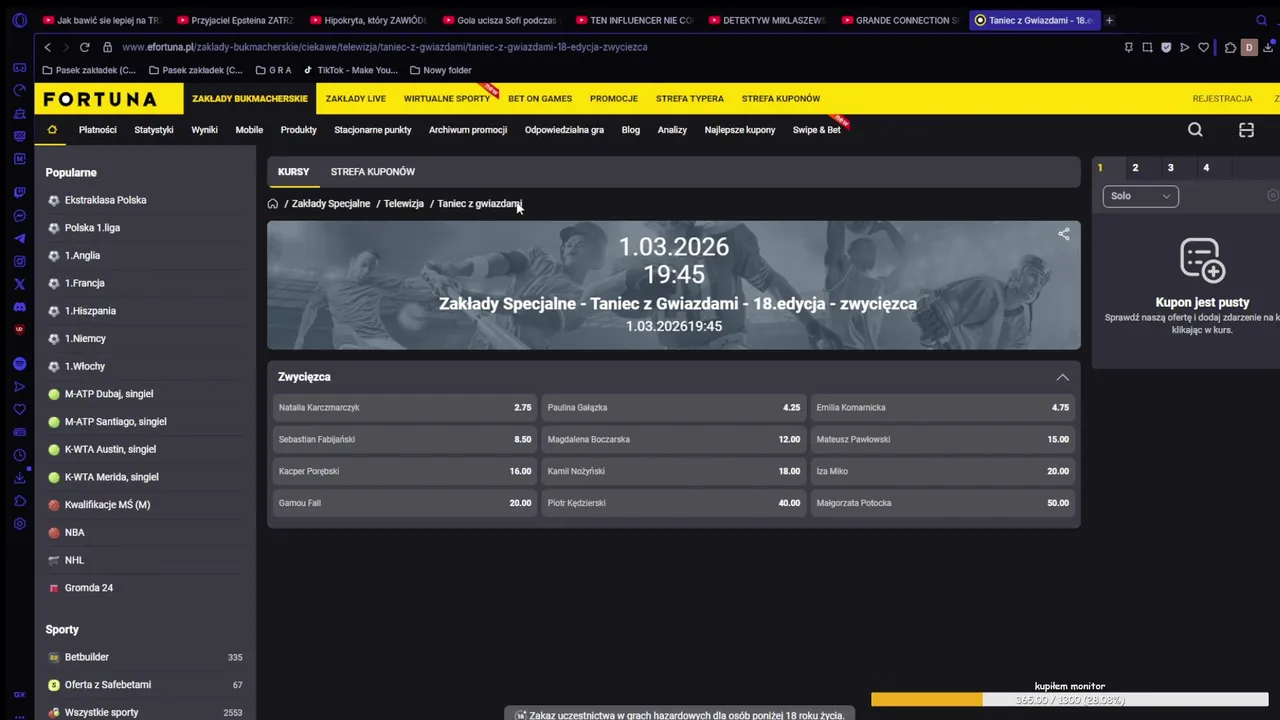Click the coupon scan icon beside search

(x=1246, y=130)
